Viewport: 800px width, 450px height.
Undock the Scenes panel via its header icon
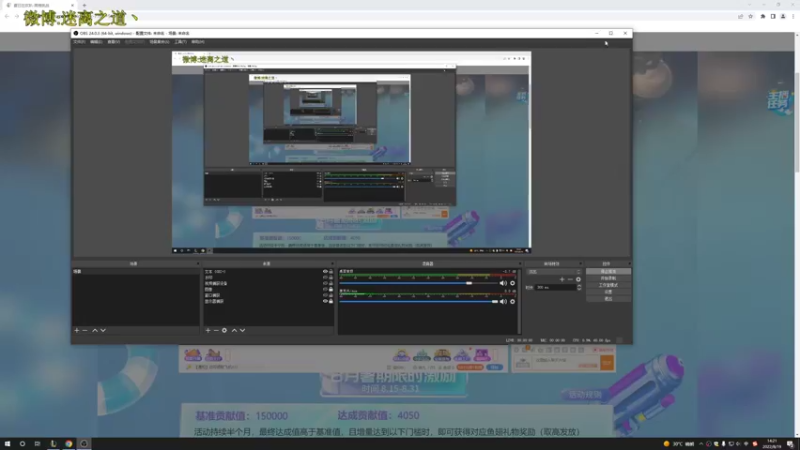coord(198,264)
